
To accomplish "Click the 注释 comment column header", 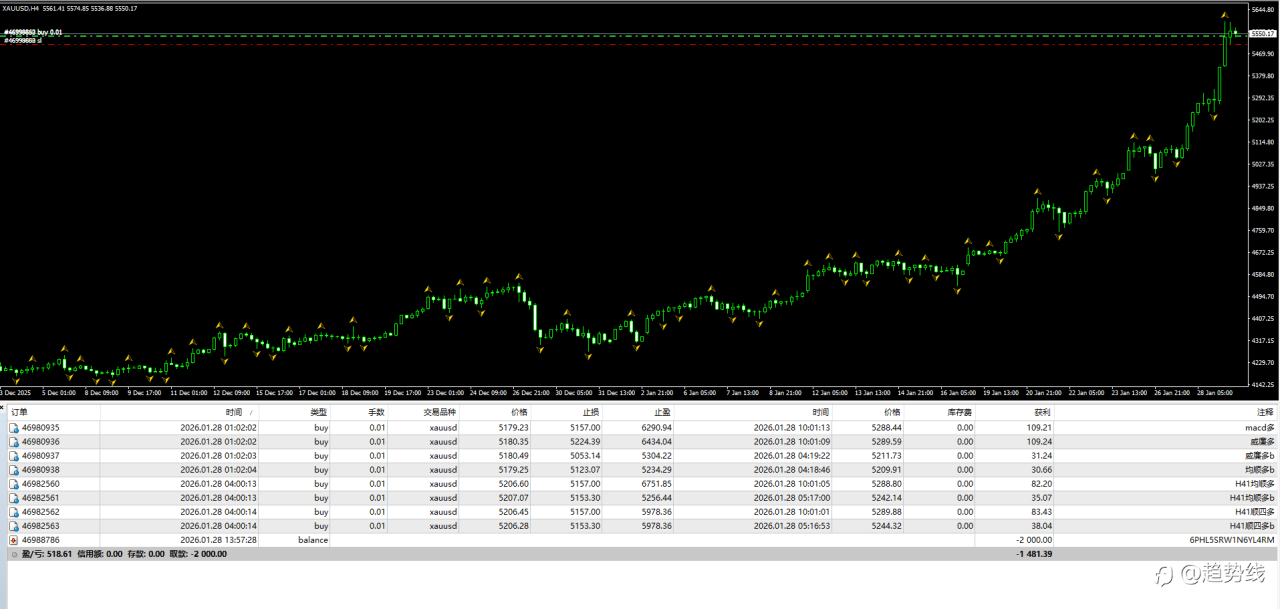I will point(1265,412).
